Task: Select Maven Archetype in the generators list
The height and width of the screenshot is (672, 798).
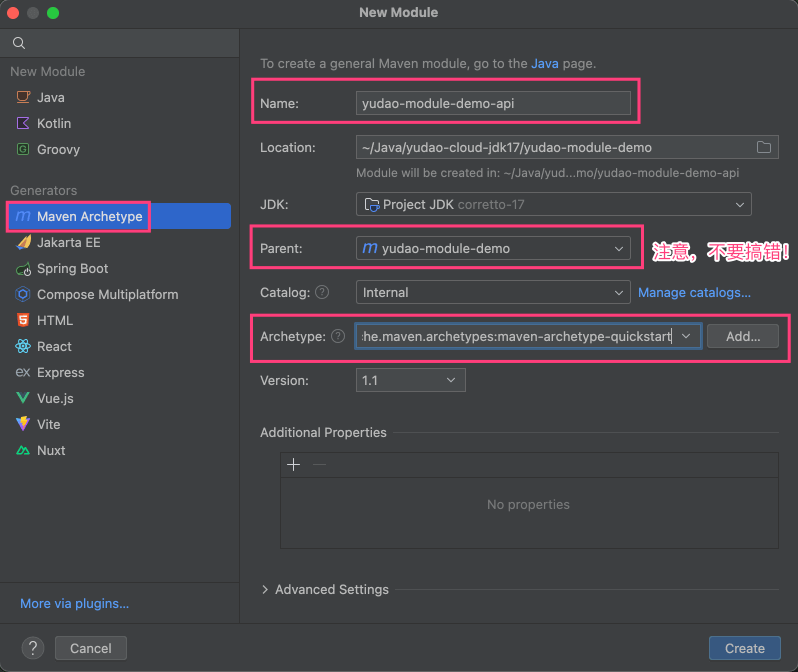Action: (89, 216)
